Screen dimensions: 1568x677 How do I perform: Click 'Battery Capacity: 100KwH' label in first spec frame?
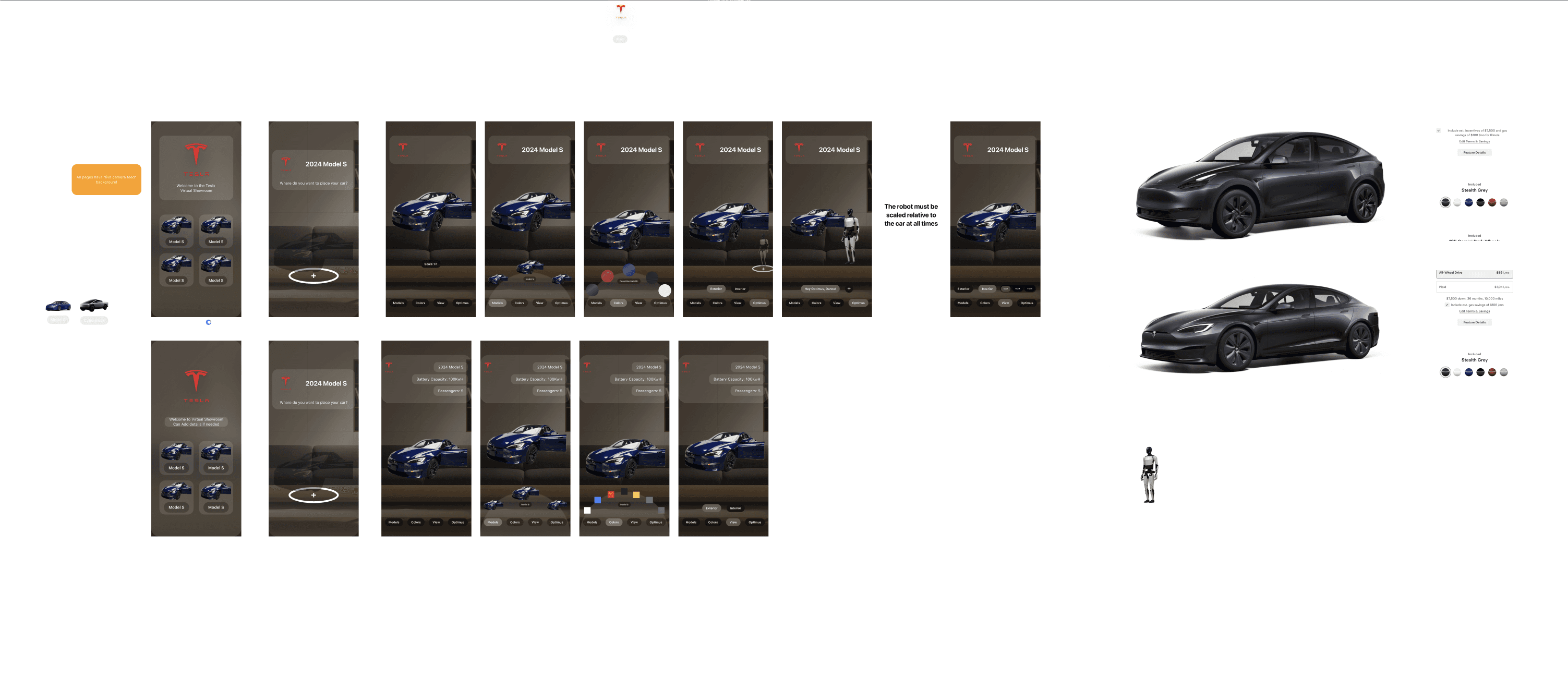pos(440,379)
